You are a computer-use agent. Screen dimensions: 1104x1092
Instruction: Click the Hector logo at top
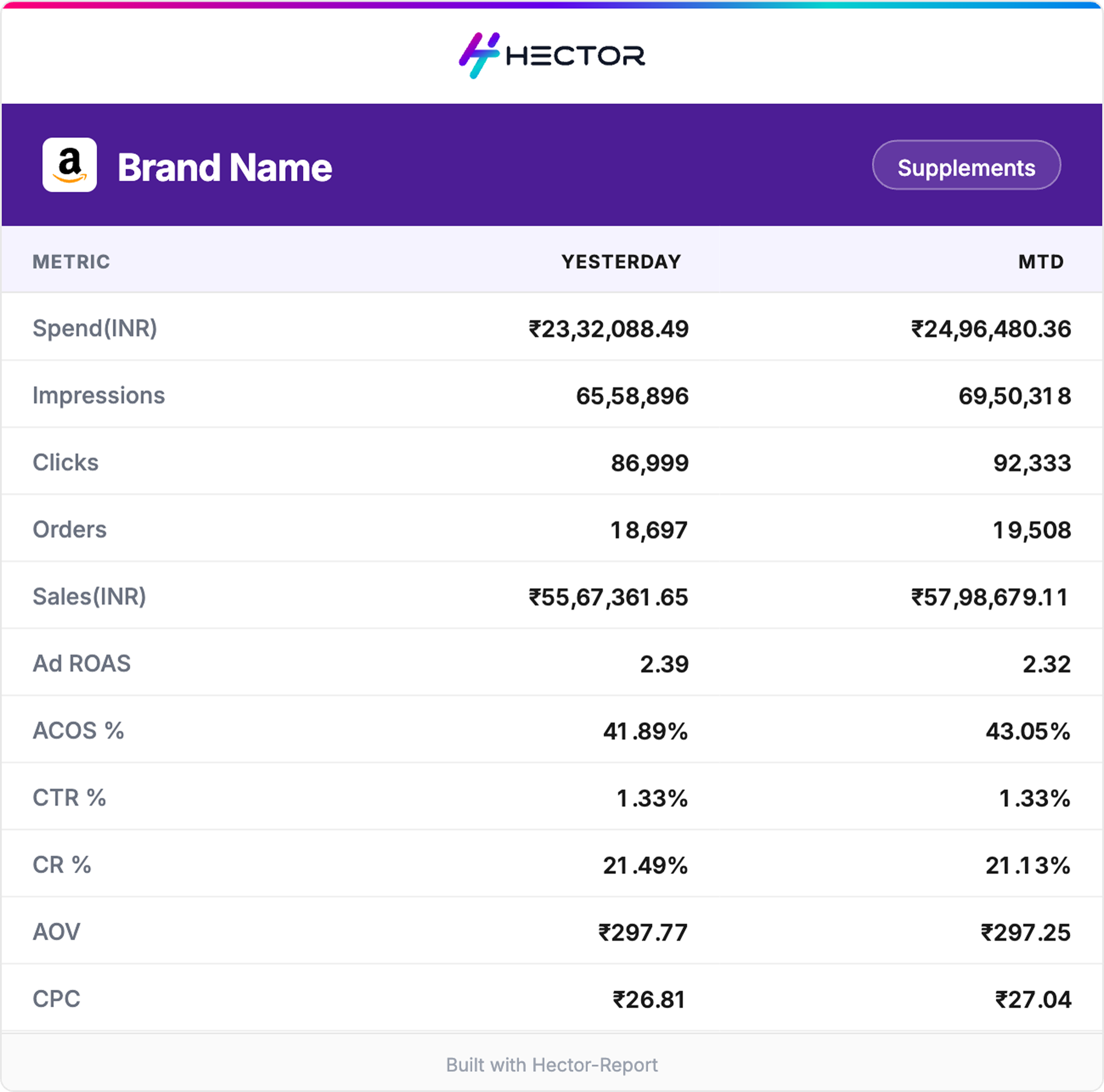[552, 56]
